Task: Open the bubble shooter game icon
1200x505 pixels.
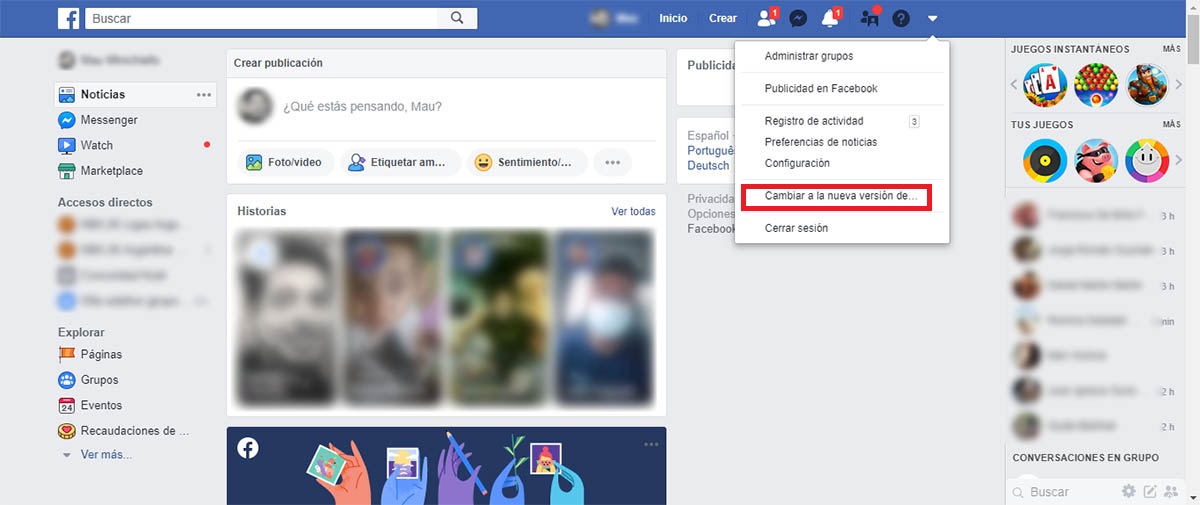Action: click(1095, 85)
